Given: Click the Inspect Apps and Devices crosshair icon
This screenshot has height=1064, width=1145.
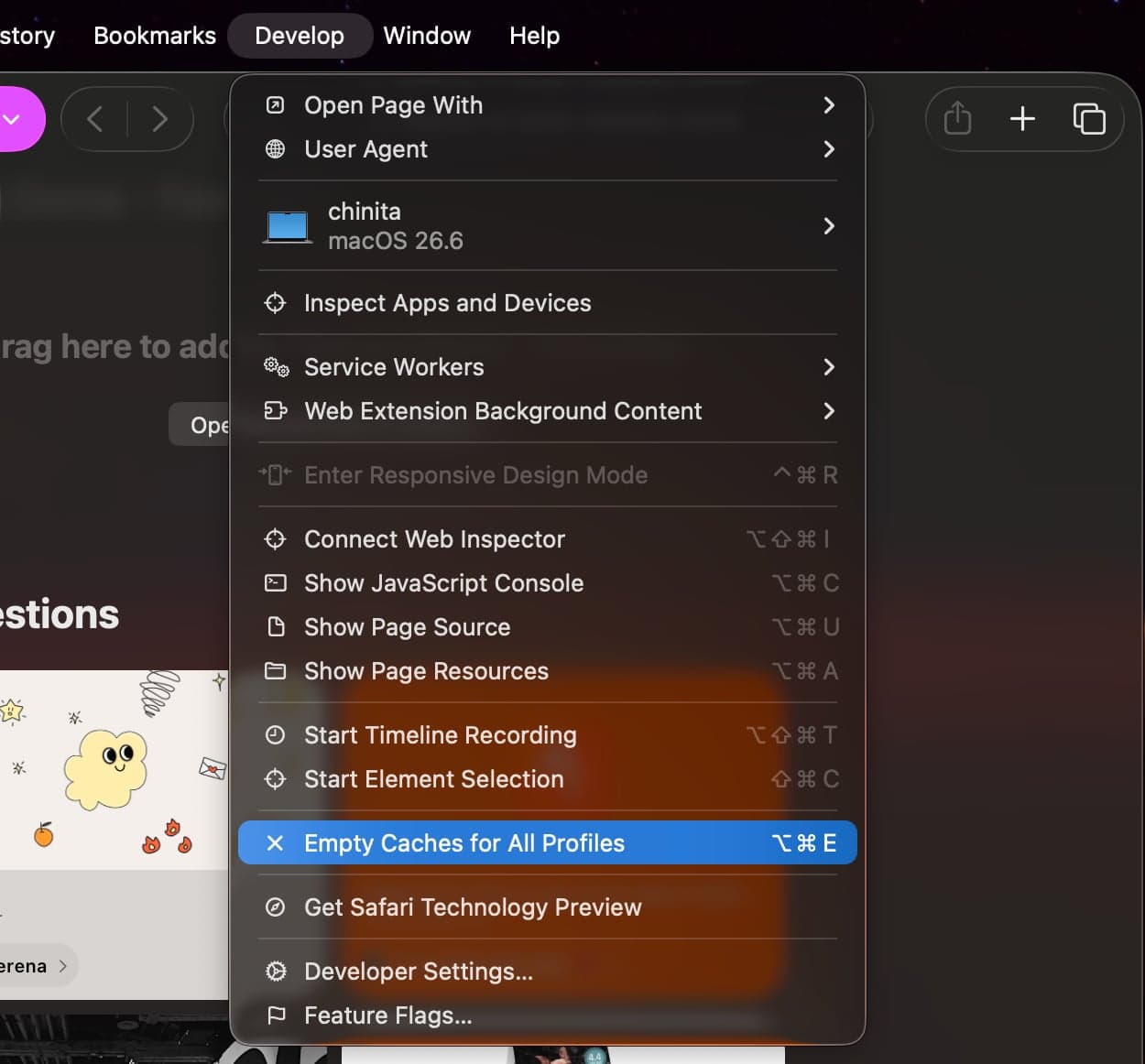Looking at the screenshot, I should point(275,303).
